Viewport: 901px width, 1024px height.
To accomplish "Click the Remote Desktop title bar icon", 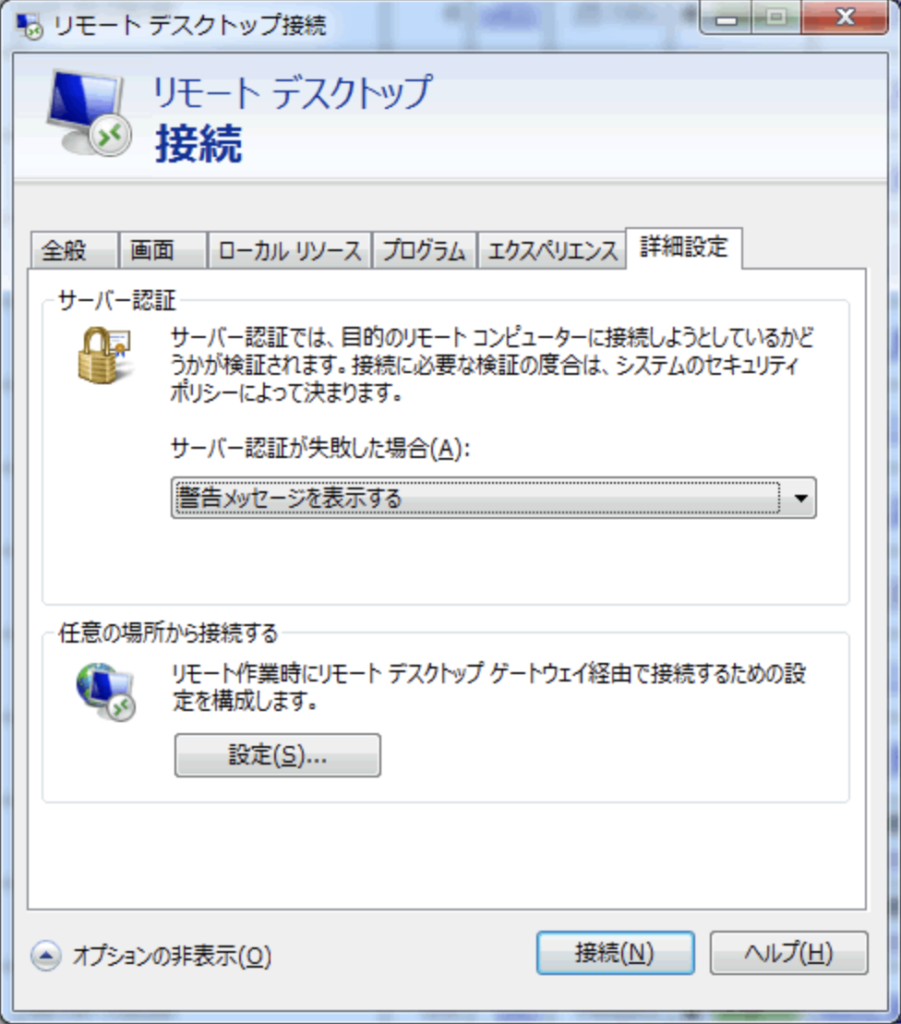I will pyautogui.click(x=29, y=25).
